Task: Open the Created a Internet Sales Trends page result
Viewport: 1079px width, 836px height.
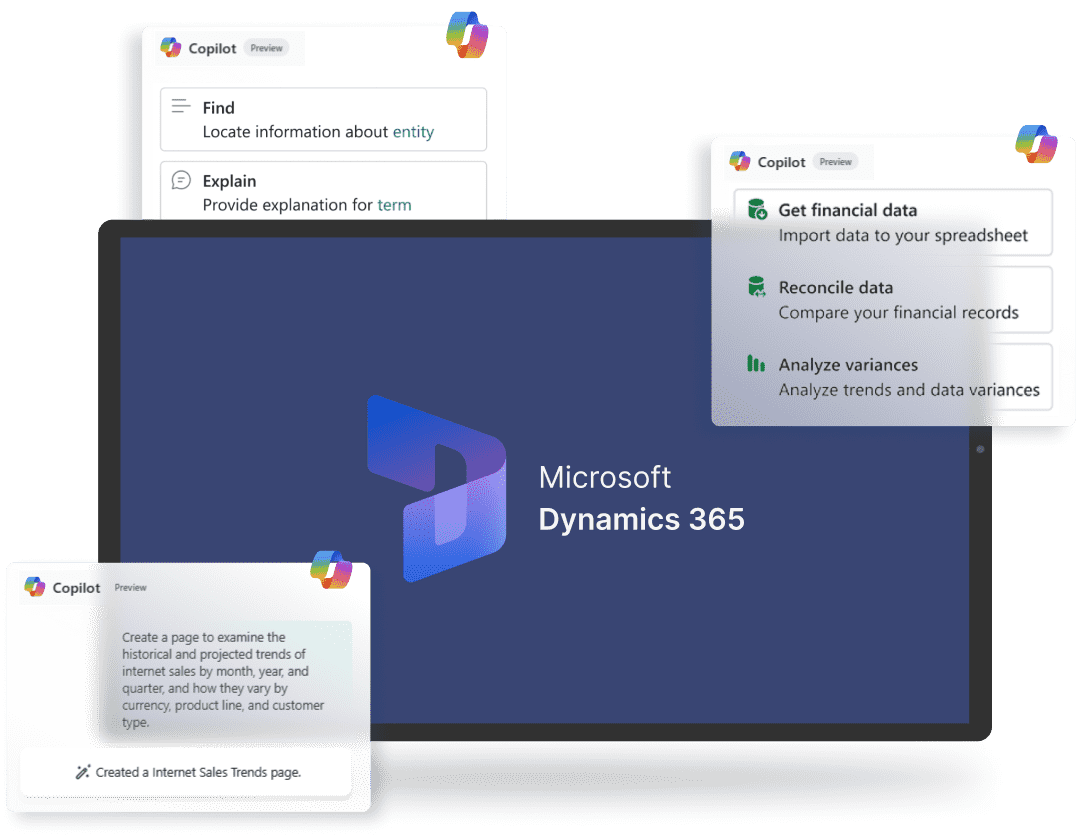Action: [186, 772]
